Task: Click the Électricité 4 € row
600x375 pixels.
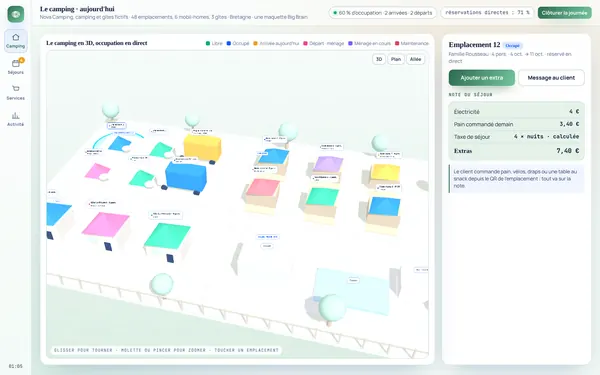Action: pyautogui.click(x=516, y=112)
